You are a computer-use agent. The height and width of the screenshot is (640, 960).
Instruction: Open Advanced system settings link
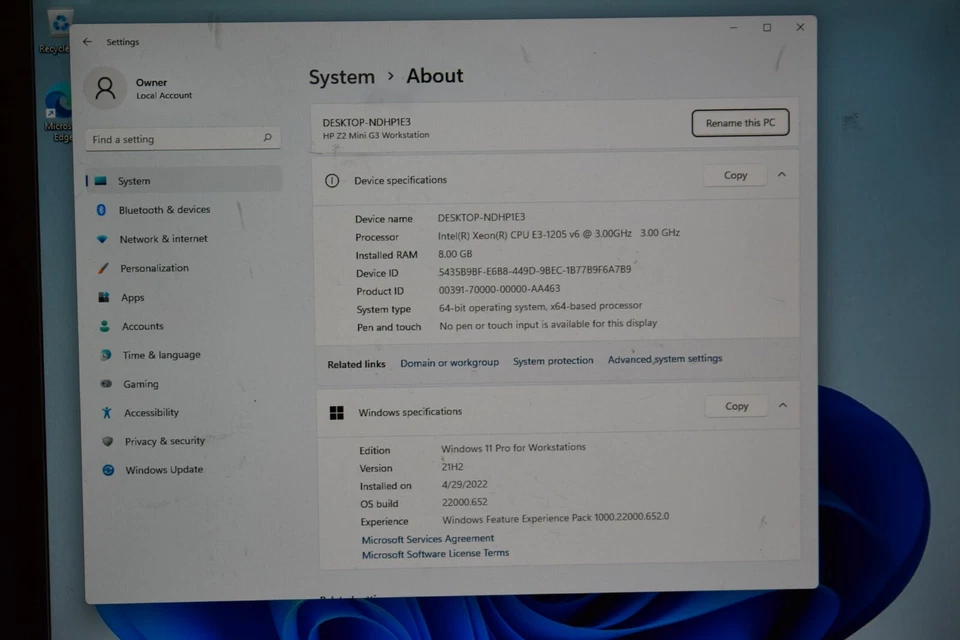[x=664, y=358]
